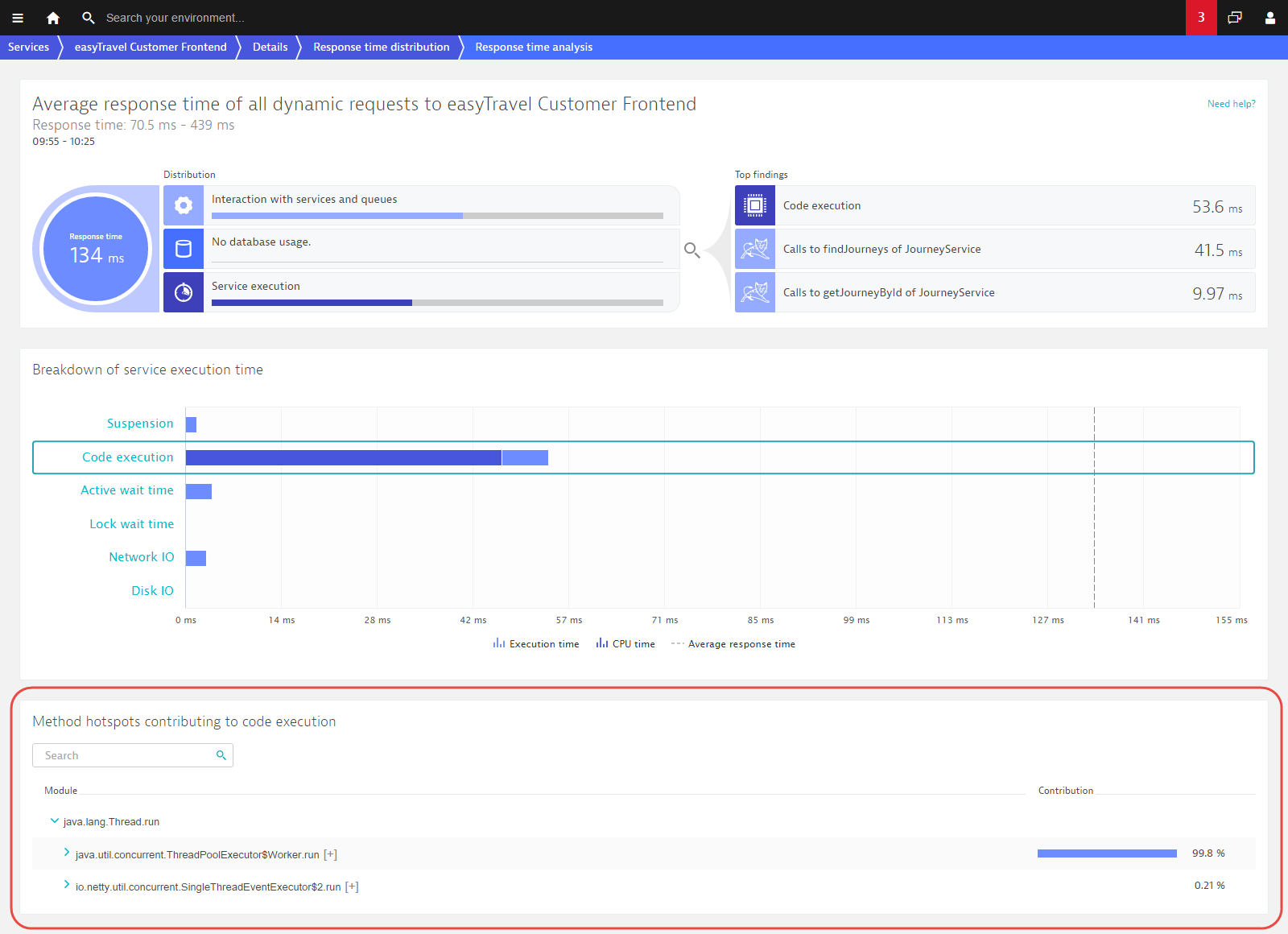
Task: Select the Suspension breakdown label
Action: click(140, 424)
